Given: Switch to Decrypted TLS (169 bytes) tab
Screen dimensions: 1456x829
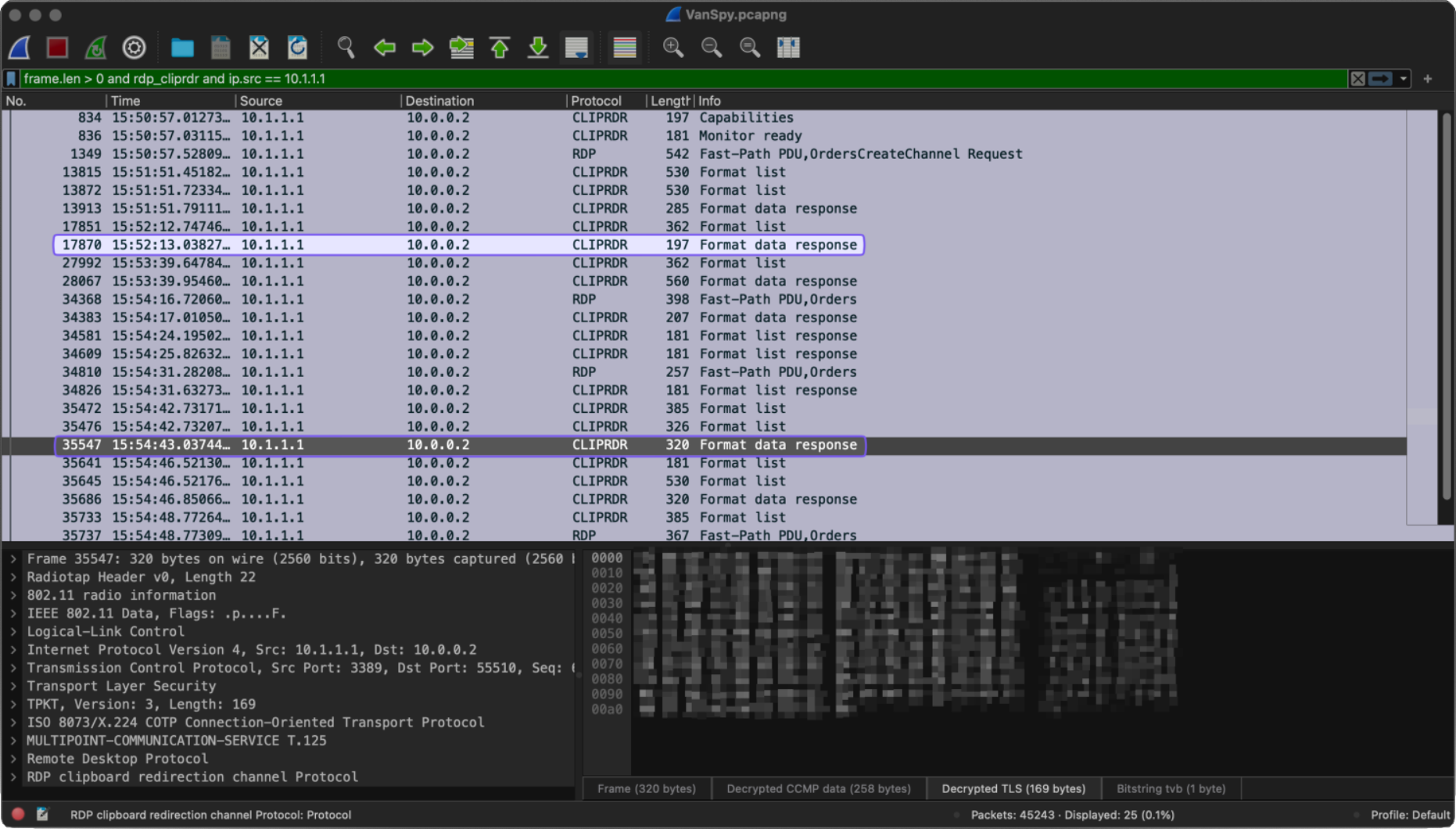Looking at the screenshot, I should point(1013,788).
